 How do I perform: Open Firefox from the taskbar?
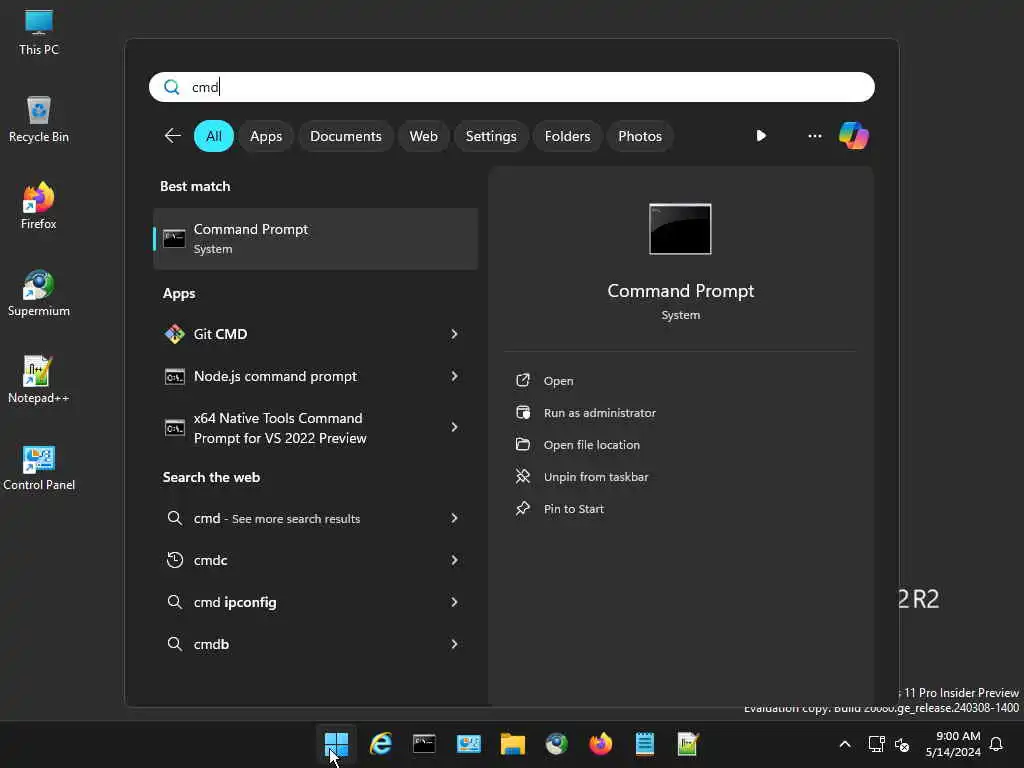[601, 744]
